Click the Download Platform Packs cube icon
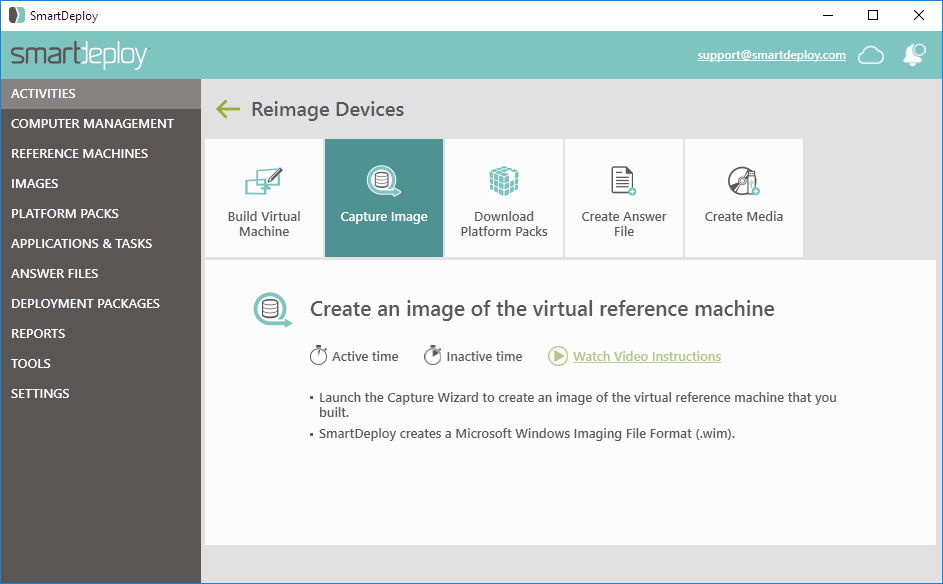 click(x=504, y=181)
